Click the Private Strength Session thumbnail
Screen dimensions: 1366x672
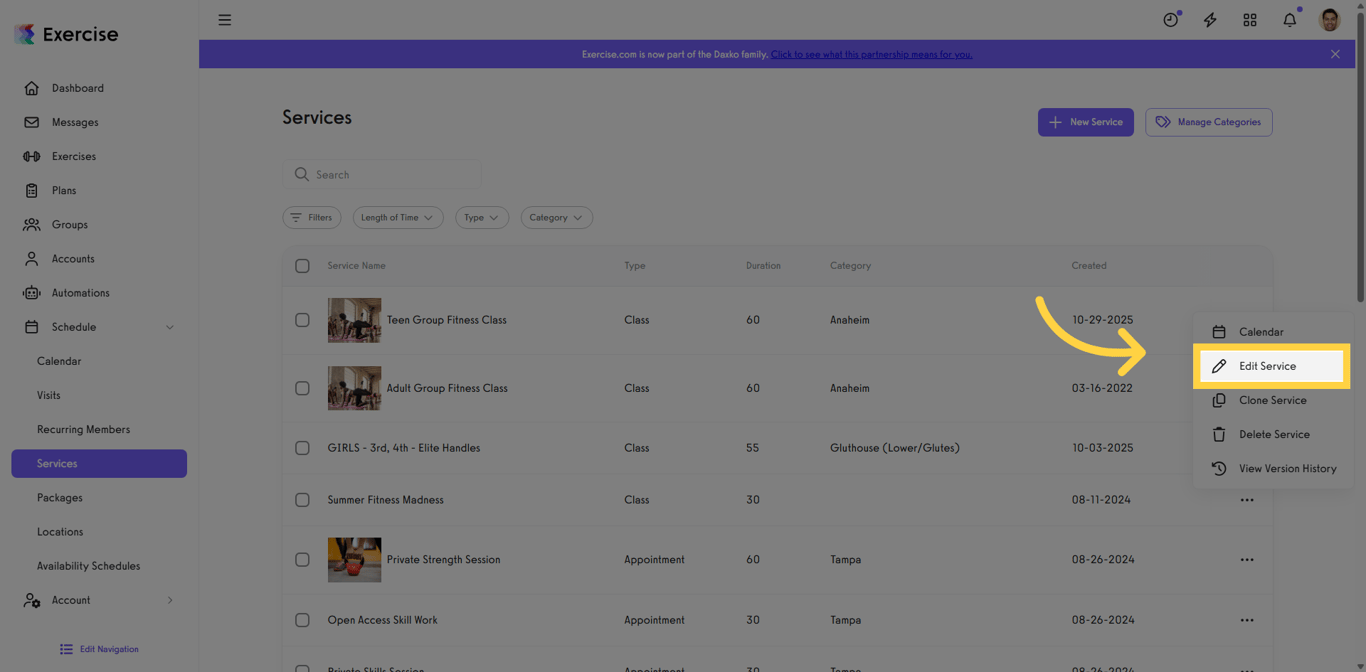click(354, 560)
